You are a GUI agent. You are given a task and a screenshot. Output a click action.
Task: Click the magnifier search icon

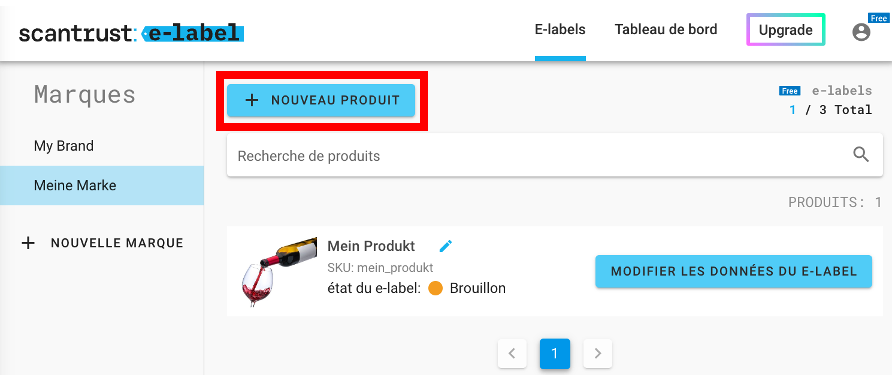click(x=861, y=154)
